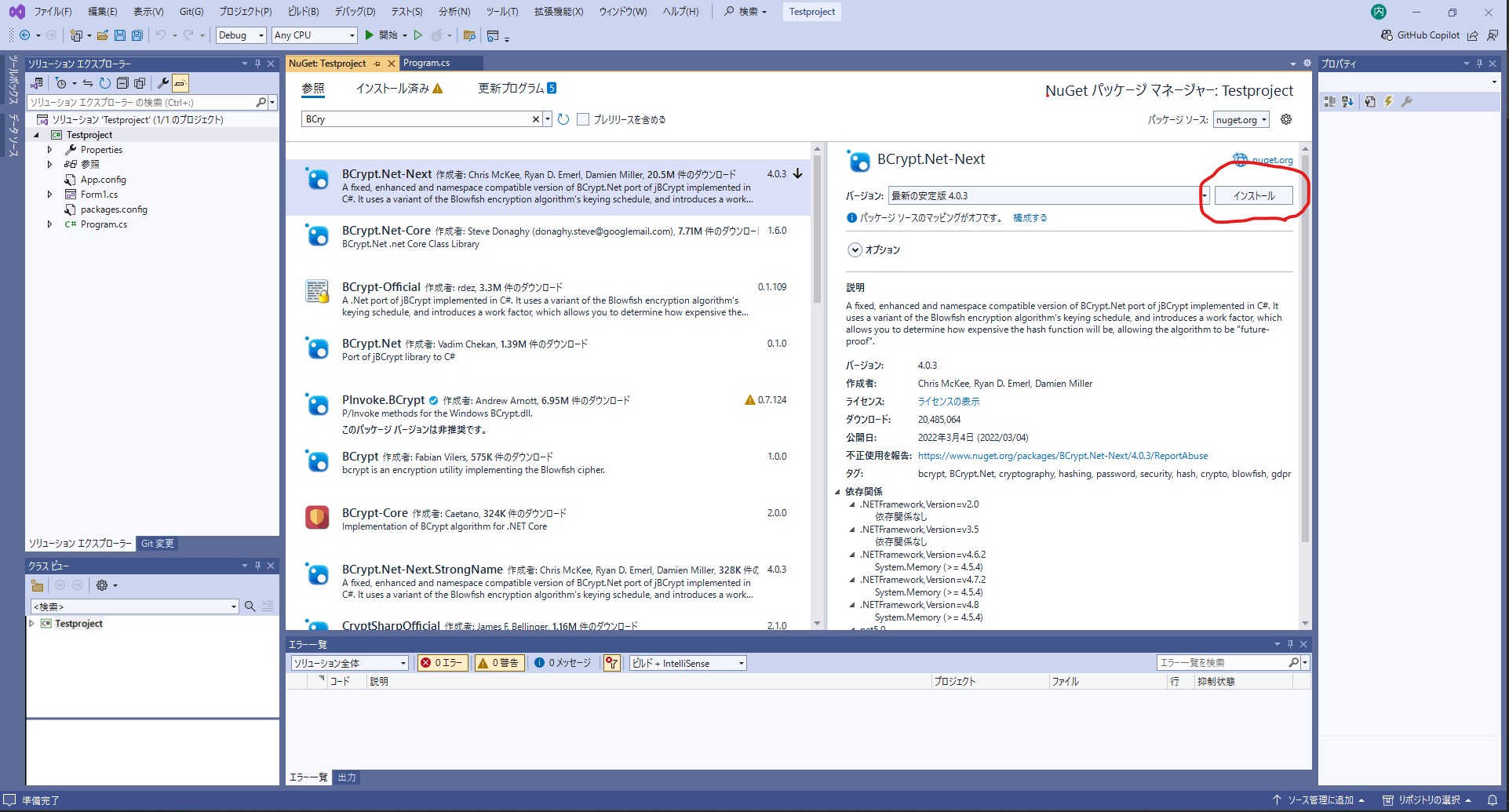This screenshot has height=812, width=1509.
Task: Enable the プレリリースを含める checkbox
Action: [x=583, y=119]
